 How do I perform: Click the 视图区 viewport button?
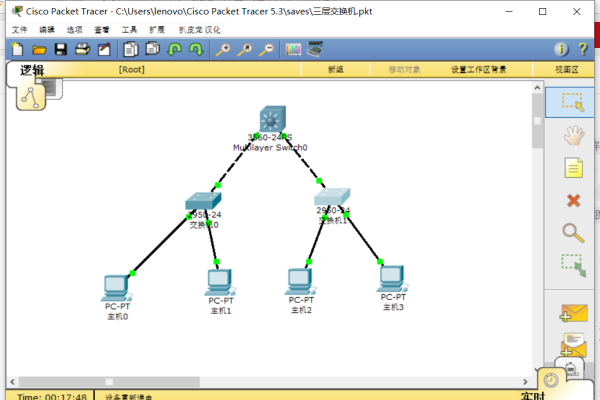pos(567,70)
